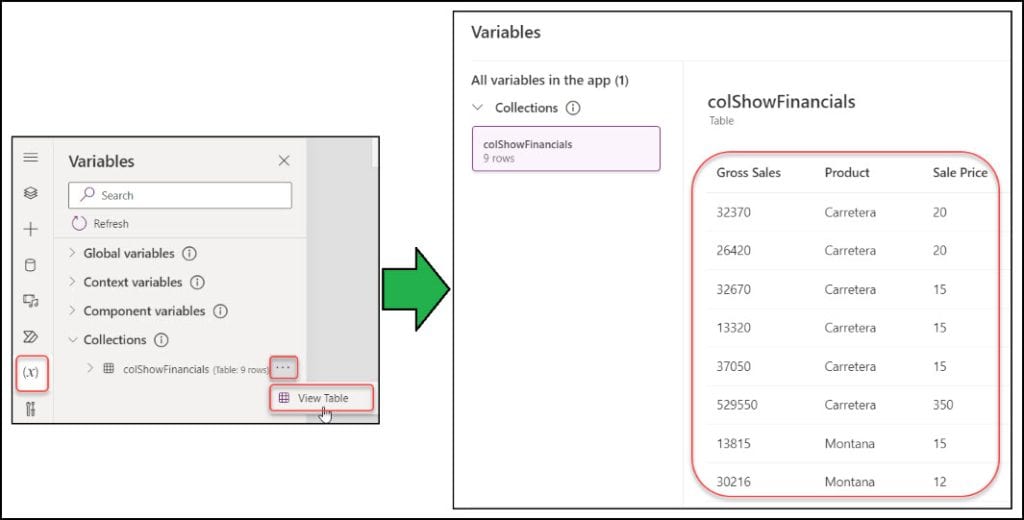Viewport: 1024px width, 520px height.
Task: Show info for Context variables
Action: click(x=197, y=282)
